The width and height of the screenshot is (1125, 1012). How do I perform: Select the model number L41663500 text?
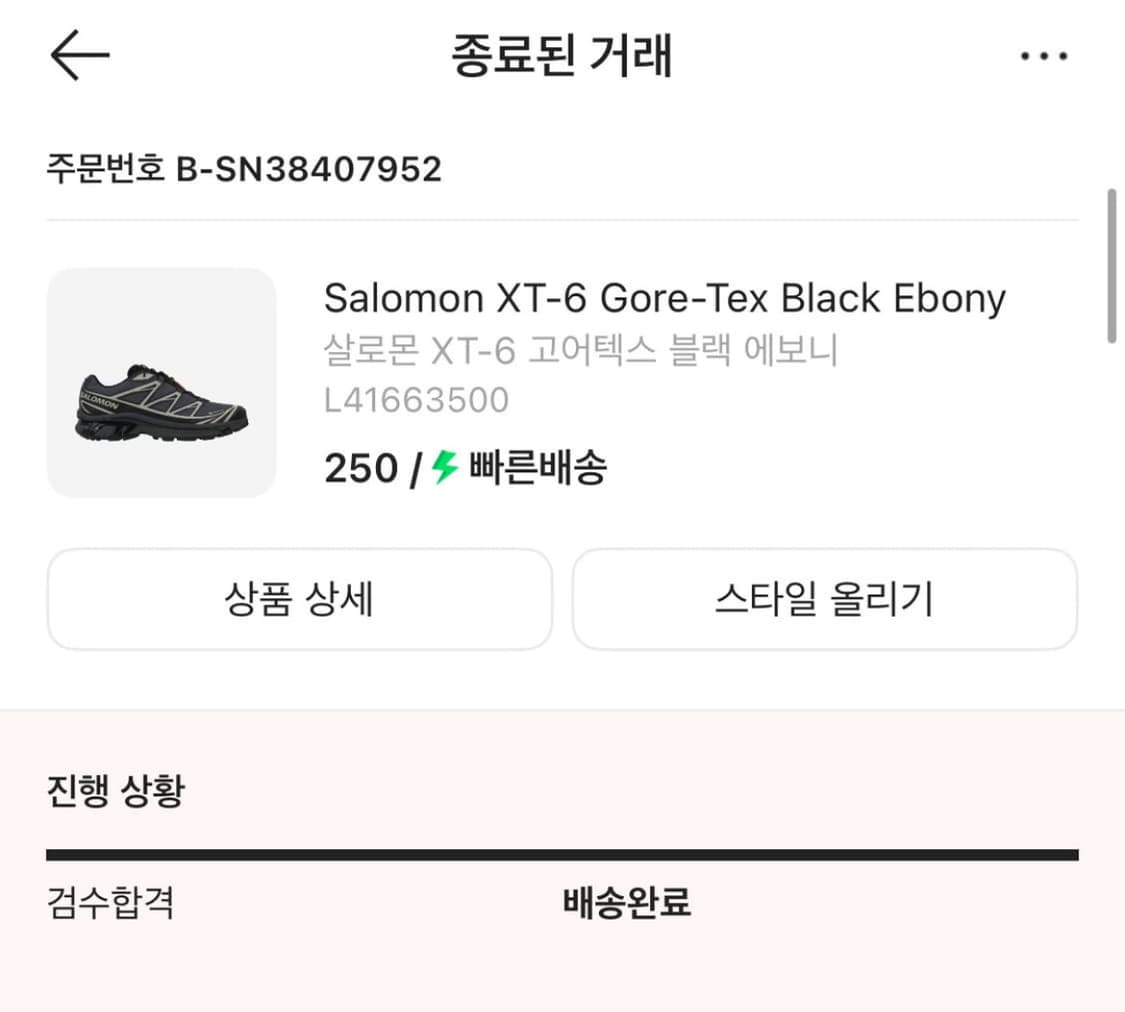pyautogui.click(x=416, y=399)
